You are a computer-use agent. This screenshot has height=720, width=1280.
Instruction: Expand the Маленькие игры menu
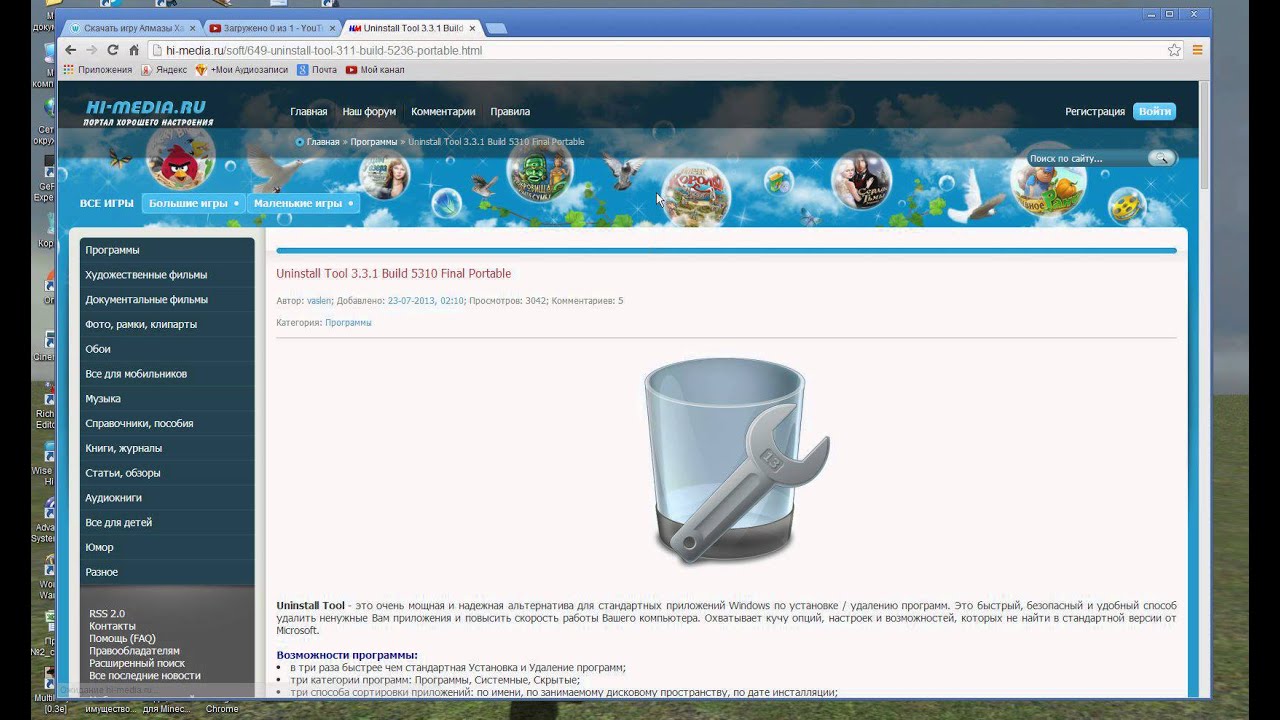point(303,203)
